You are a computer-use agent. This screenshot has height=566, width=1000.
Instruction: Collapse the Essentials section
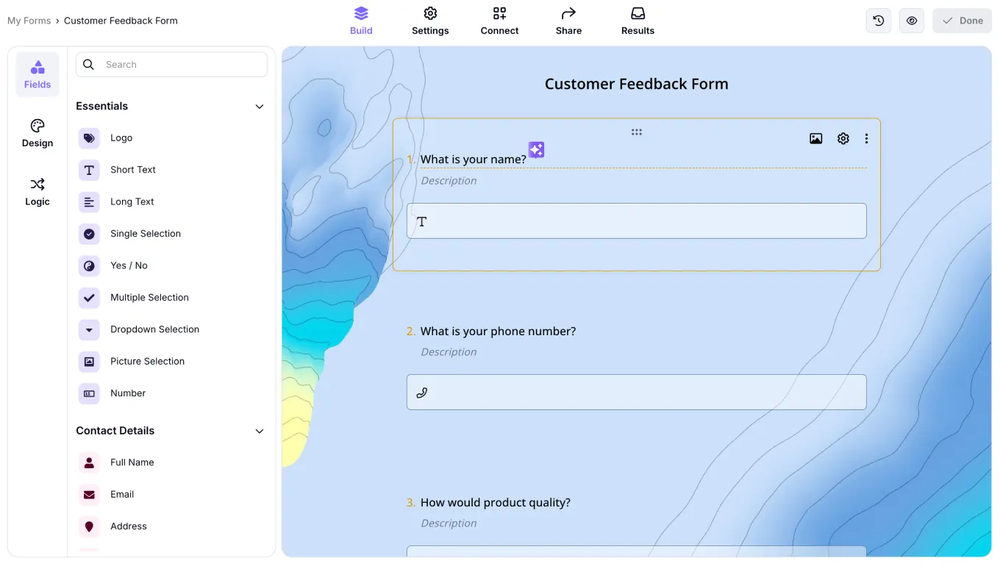click(x=259, y=107)
